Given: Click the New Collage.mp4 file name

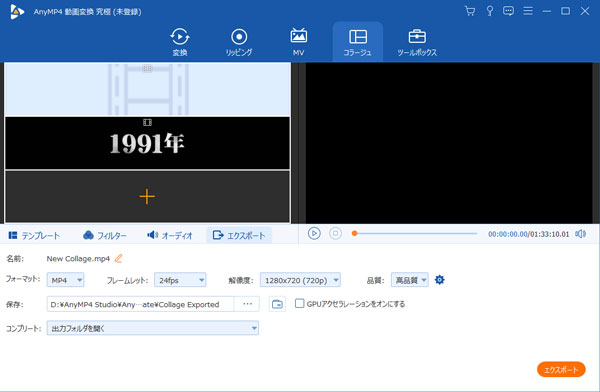Looking at the screenshot, I should [x=78, y=258].
